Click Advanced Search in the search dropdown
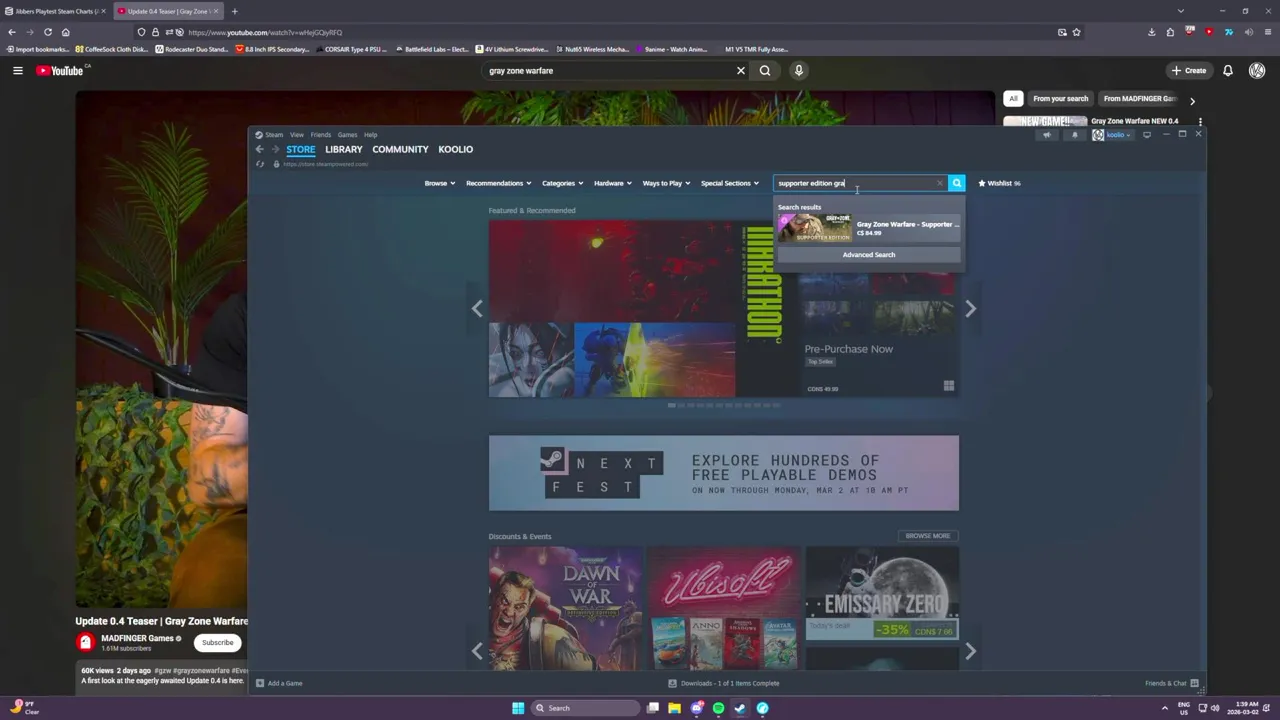Screen dimensions: 1280x720 [869, 254]
